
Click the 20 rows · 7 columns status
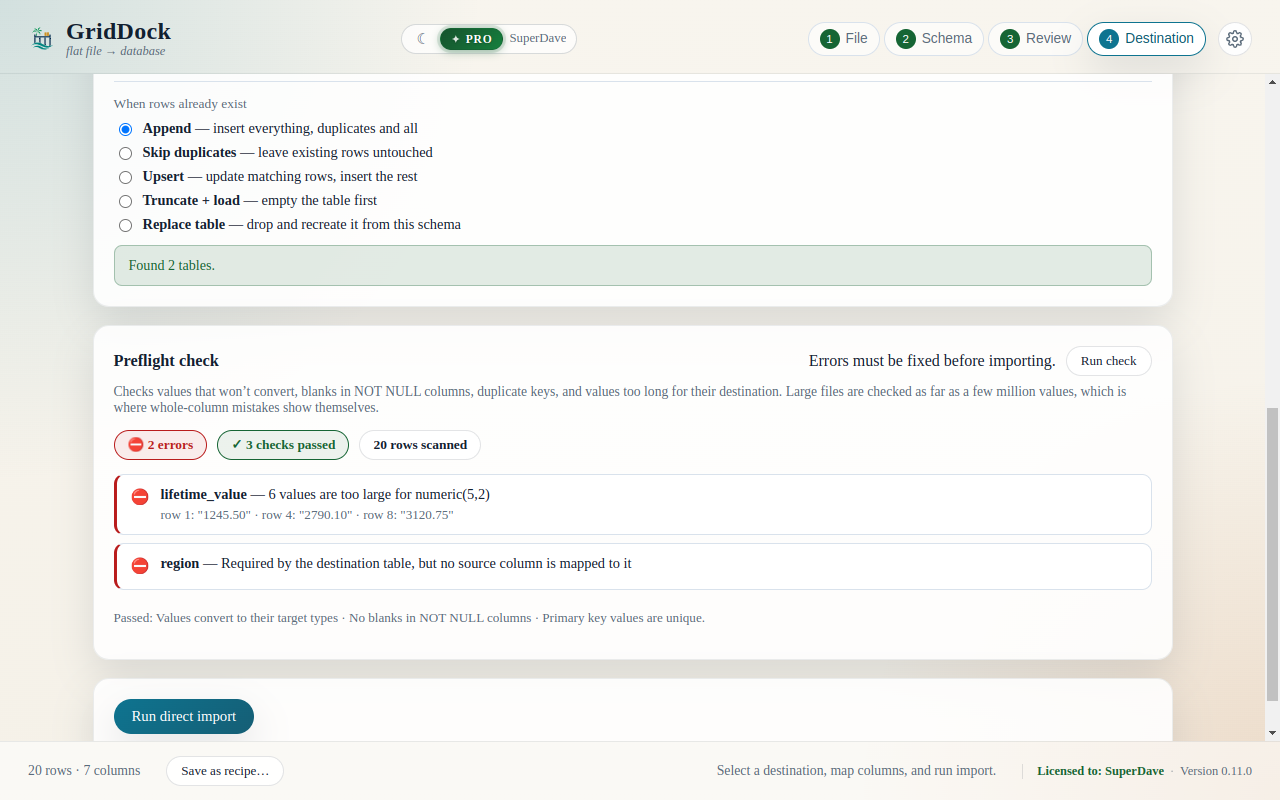(x=84, y=771)
